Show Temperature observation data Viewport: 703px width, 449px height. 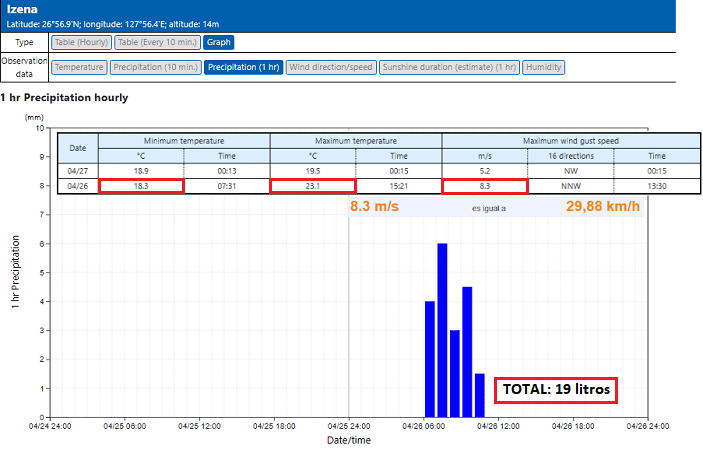(79, 67)
